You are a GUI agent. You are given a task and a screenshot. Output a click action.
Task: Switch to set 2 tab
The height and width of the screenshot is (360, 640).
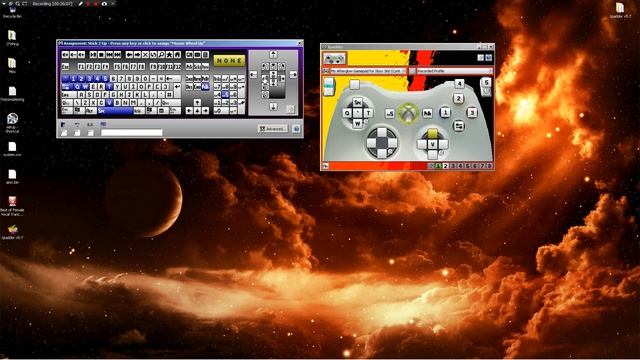445,166
